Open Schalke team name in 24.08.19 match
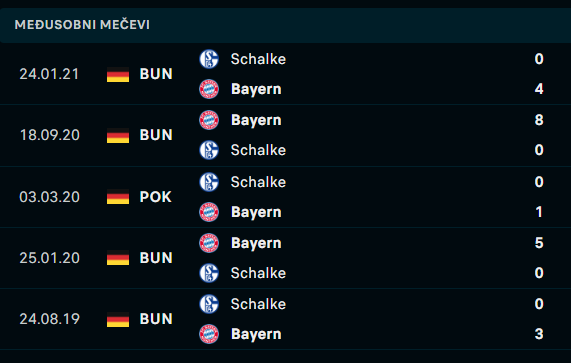This screenshot has width=571, height=363. (x=258, y=304)
